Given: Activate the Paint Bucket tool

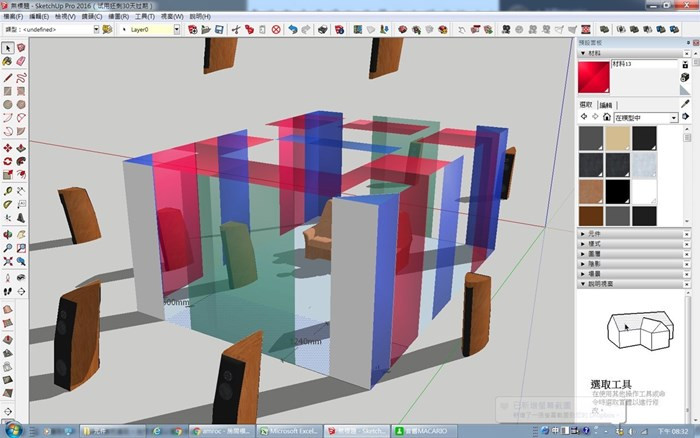Looking at the screenshot, I should [x=8, y=62].
